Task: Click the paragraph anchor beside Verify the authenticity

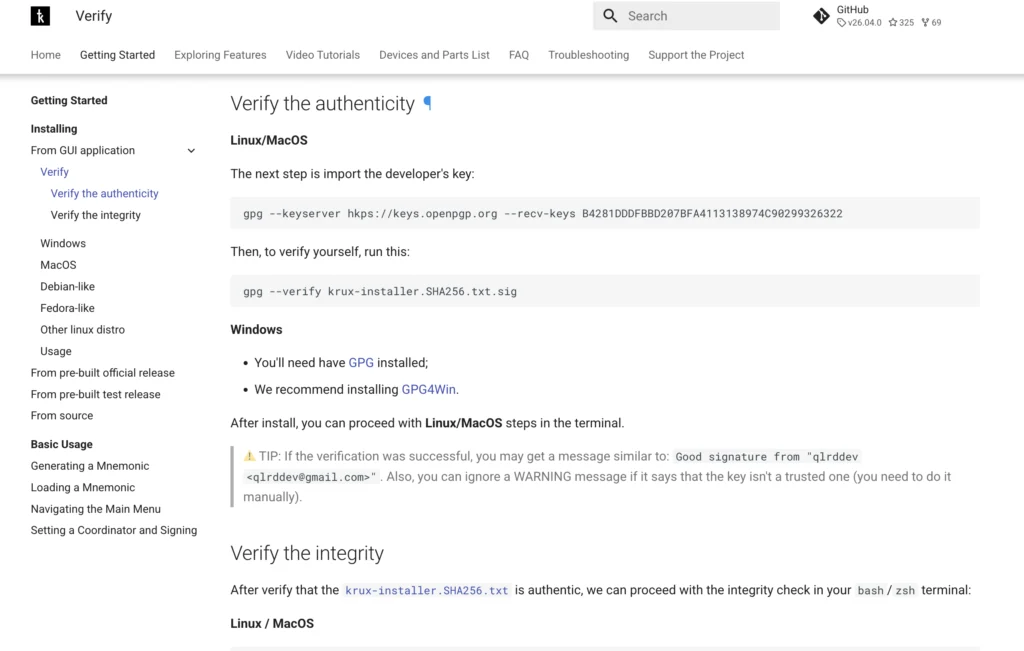Action: click(x=429, y=103)
